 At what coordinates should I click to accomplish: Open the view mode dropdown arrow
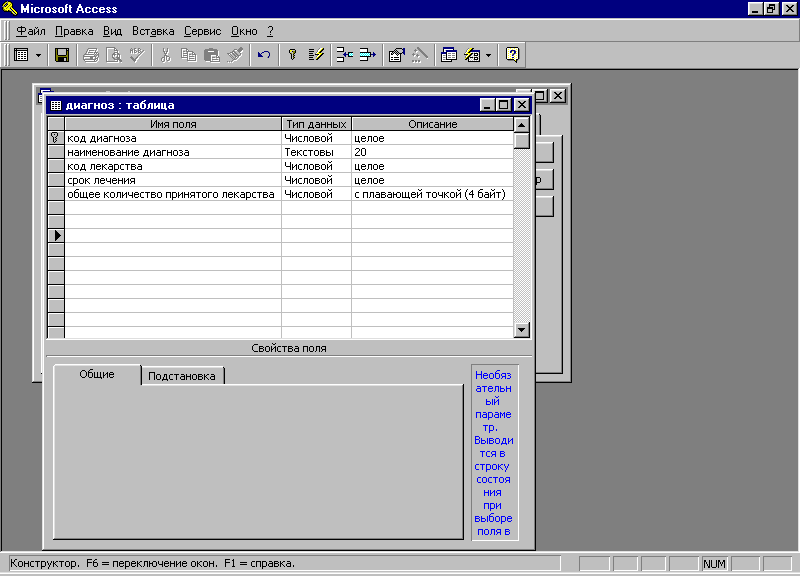pyautogui.click(x=38, y=55)
